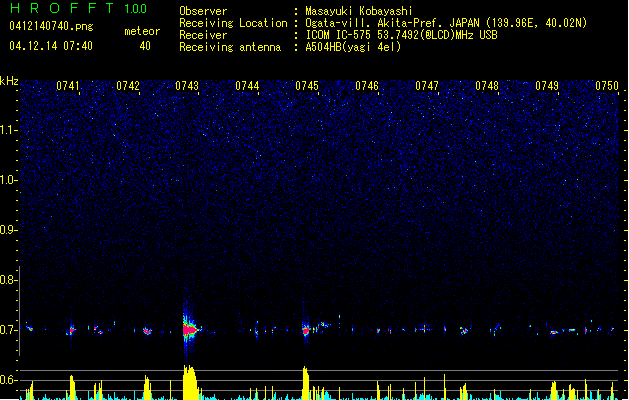
Task: Click the 0.7 frequency axis label
Action: click(8, 330)
